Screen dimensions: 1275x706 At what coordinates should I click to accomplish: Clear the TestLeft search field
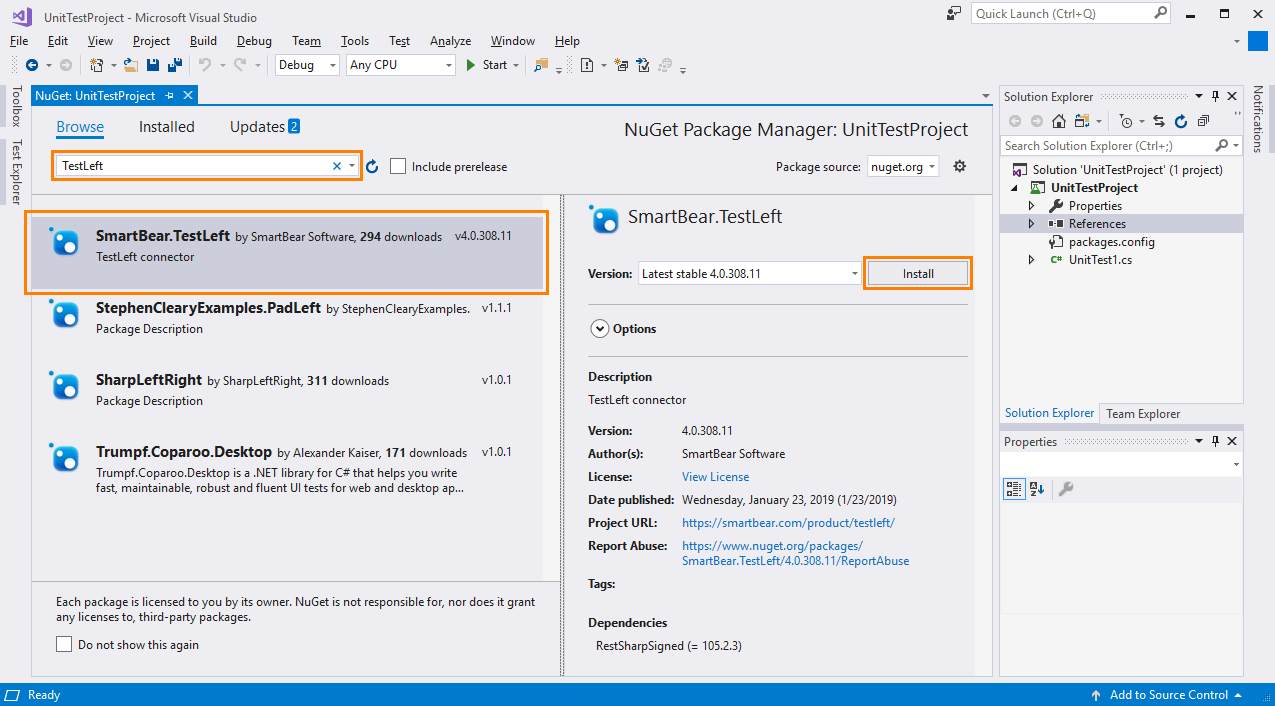(336, 167)
